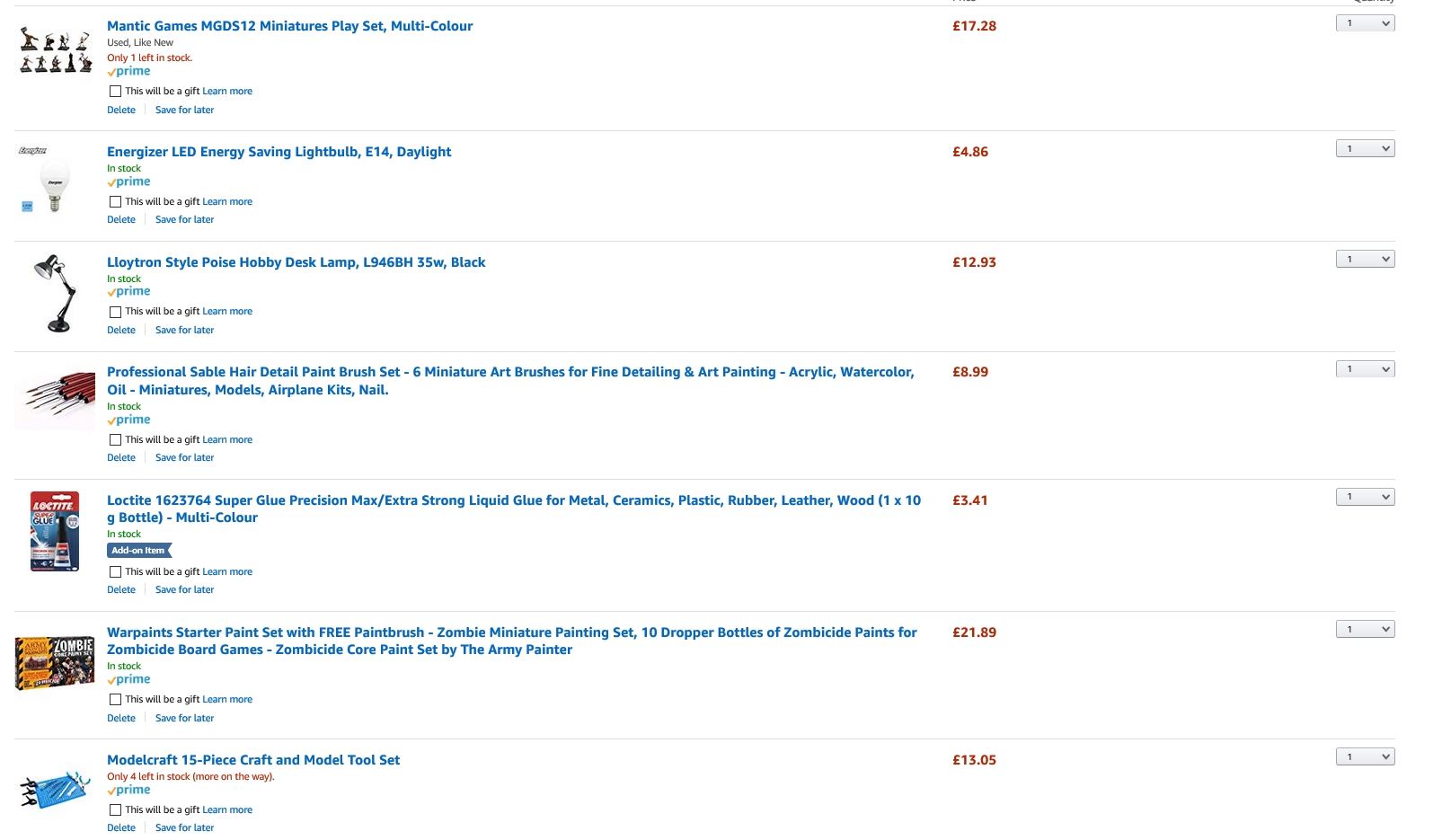Change quantity of Lloytron desk lamp
Screen dimensions: 1442x840
1365,260
